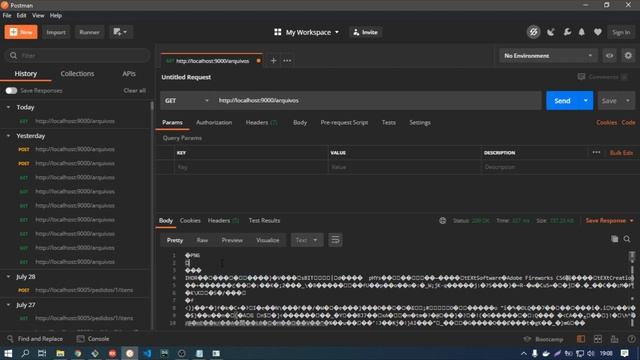The height and width of the screenshot is (360, 640).
Task: Open the No Environment dropdown
Action: click(x=548, y=56)
